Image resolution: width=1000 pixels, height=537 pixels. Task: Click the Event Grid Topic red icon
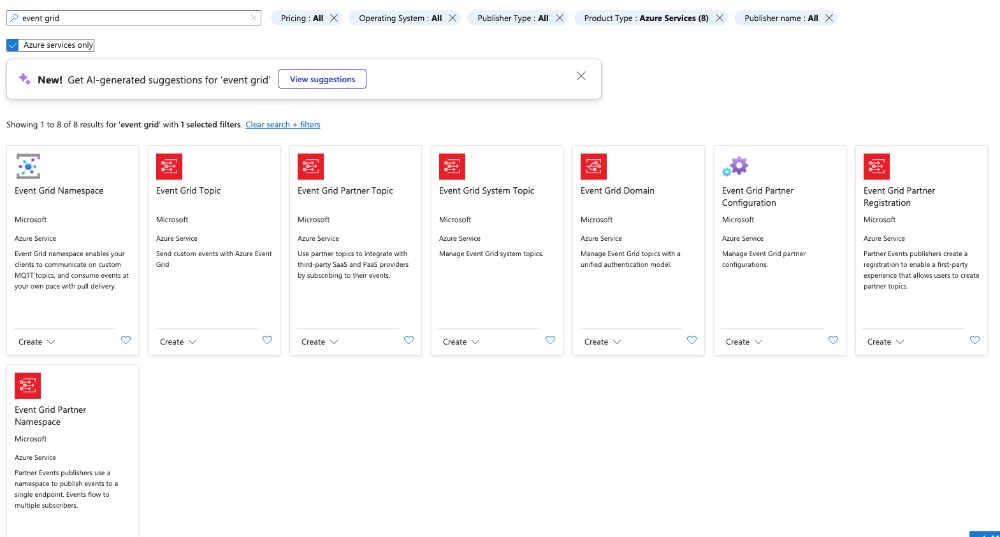(x=169, y=166)
